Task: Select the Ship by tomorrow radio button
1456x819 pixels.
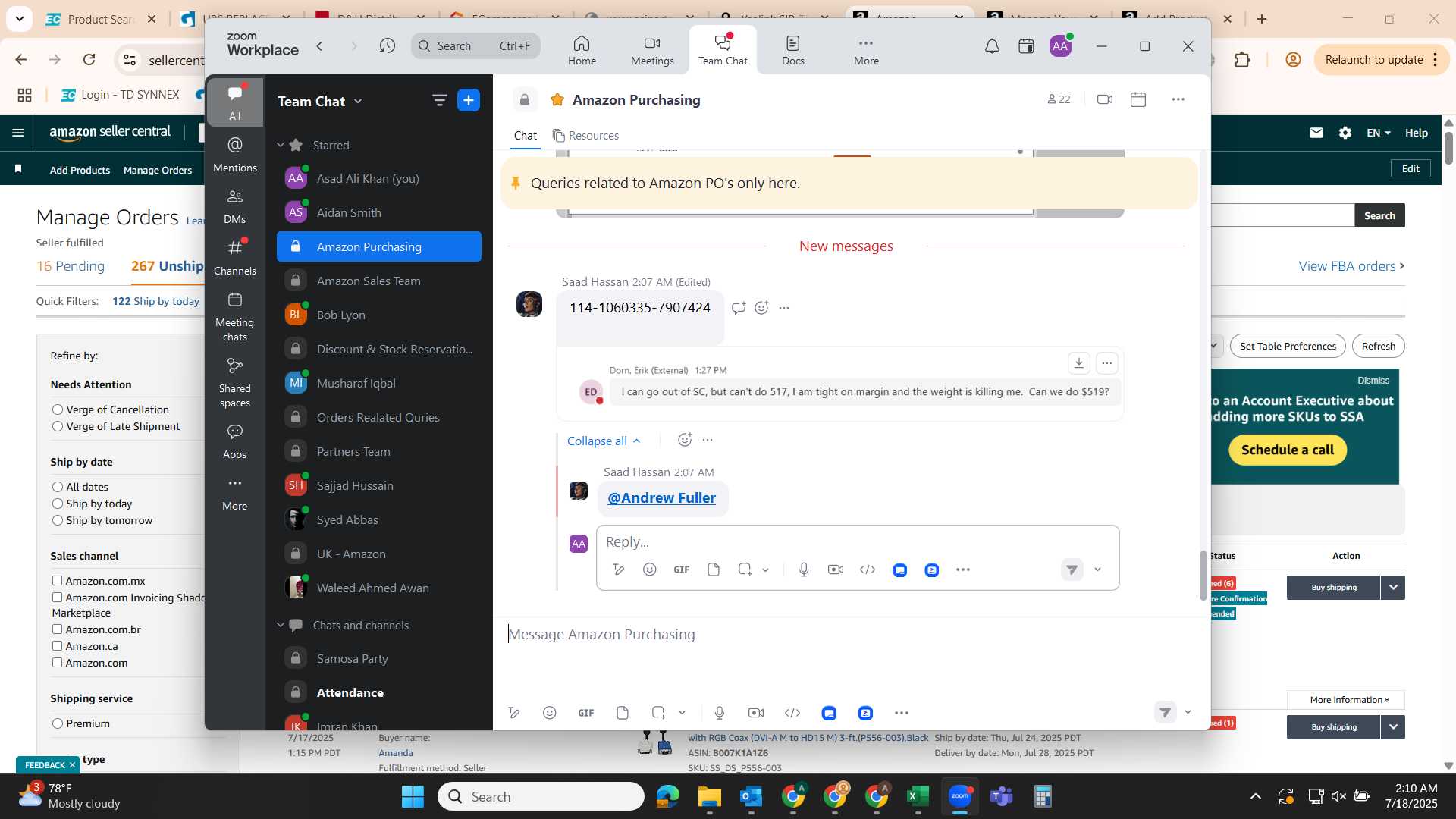Action: (x=57, y=520)
